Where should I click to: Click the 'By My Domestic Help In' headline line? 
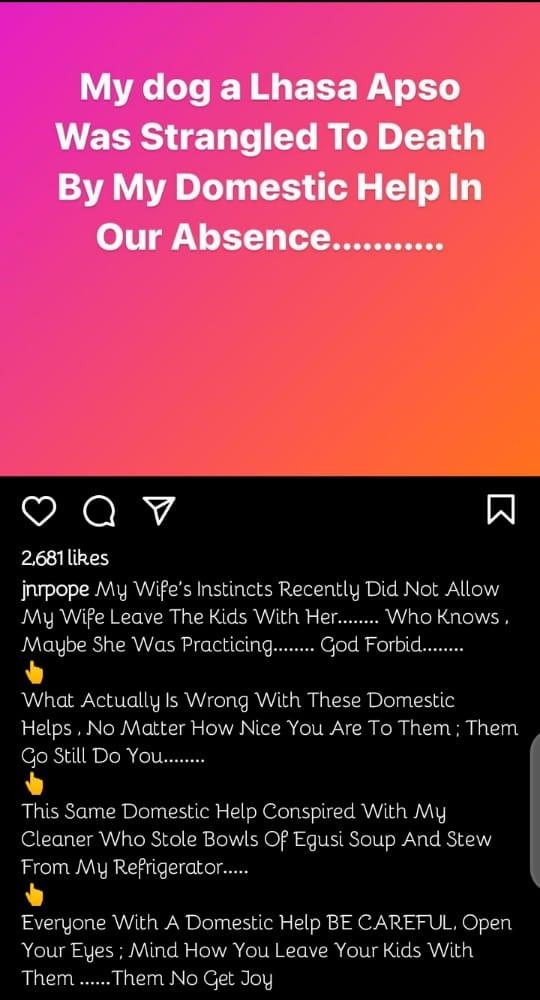[270, 187]
